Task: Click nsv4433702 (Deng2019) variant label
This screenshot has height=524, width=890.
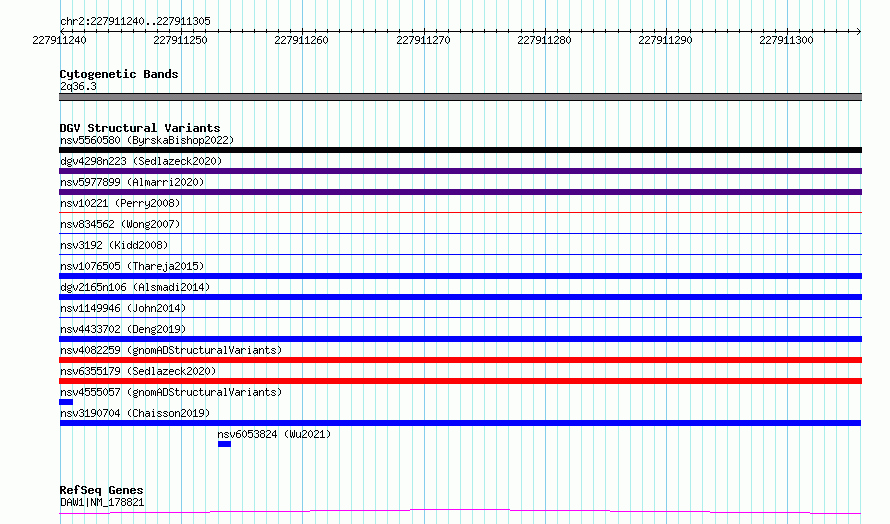Action: tap(123, 329)
